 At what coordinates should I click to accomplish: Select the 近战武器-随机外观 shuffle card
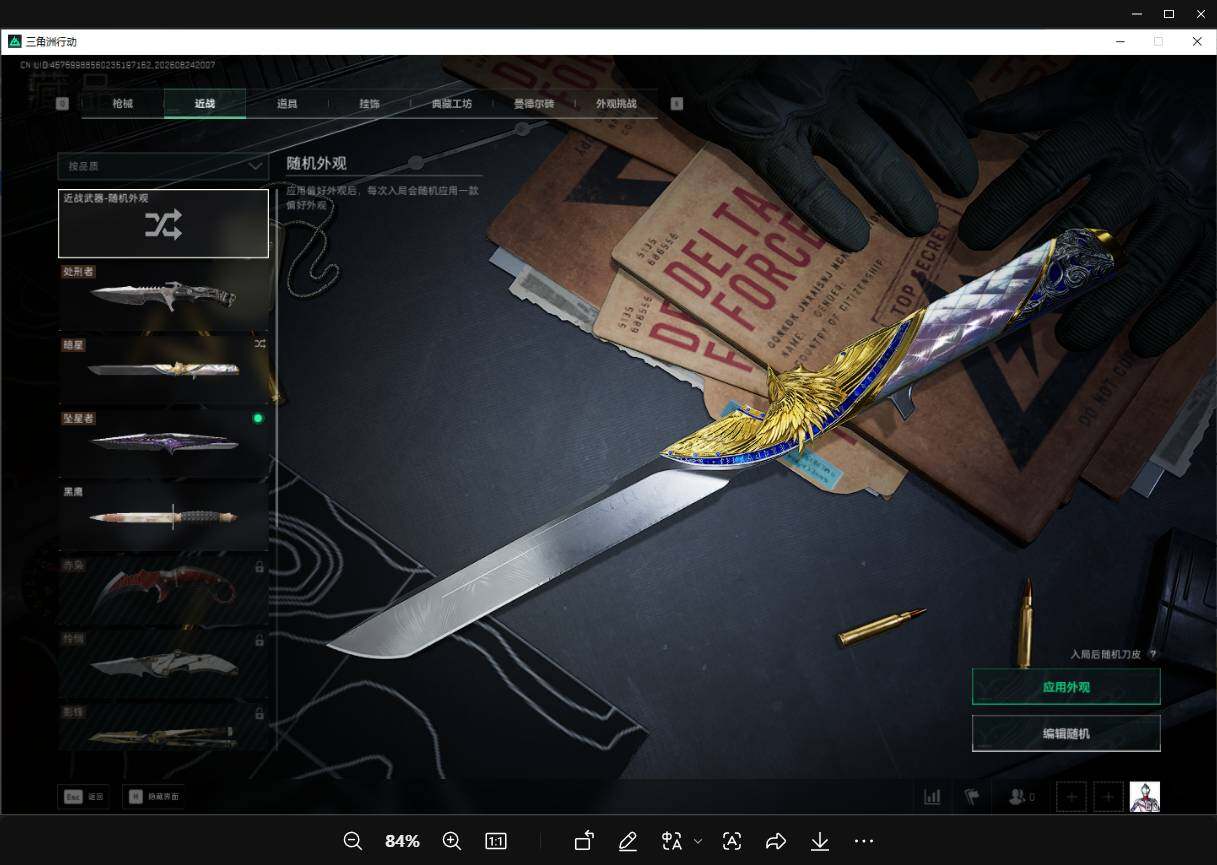pyautogui.click(x=163, y=224)
